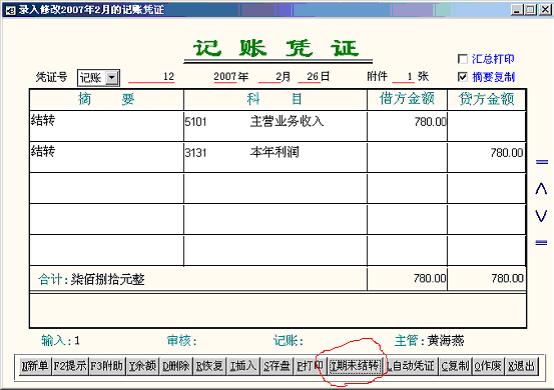Open the F3附助 auxiliary button
Screen dimensions: 554x390
pyautogui.click(x=106, y=366)
